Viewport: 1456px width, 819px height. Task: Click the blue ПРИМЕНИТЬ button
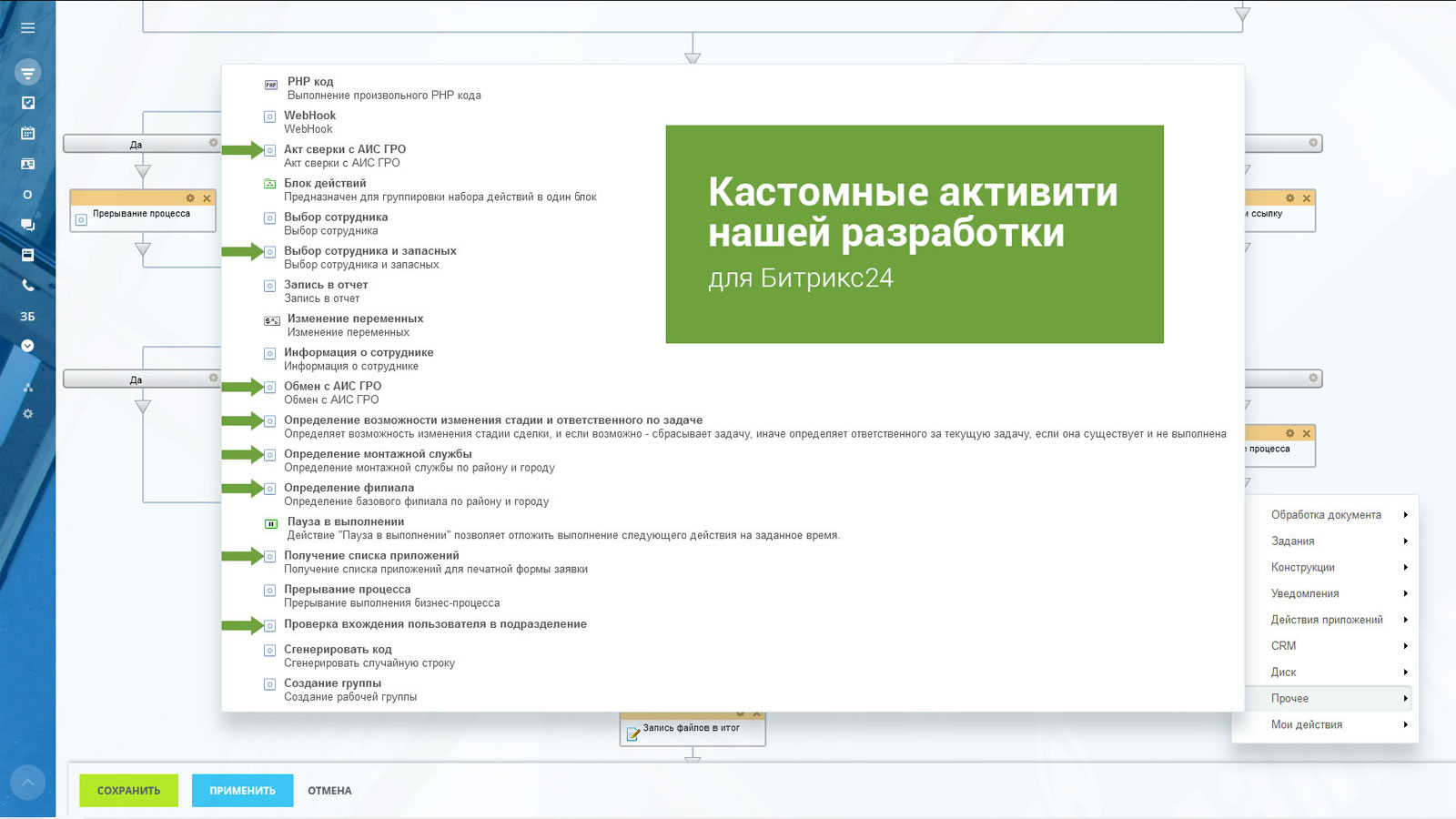point(242,791)
